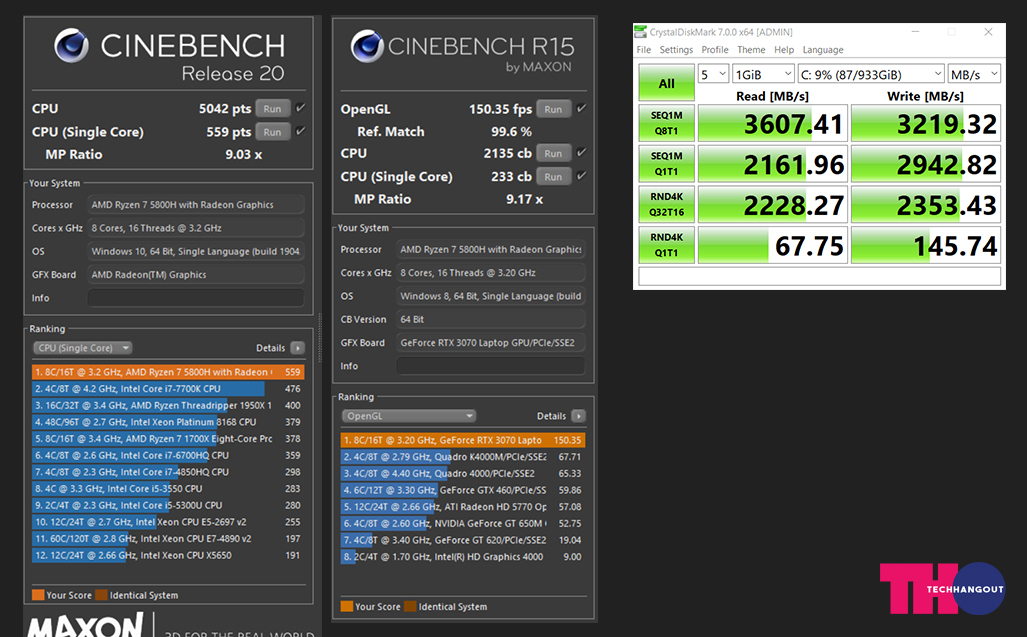Screen dimensions: 1027x637
Task: Run the OpenGL test in Cinebench R15
Action: click(x=553, y=109)
